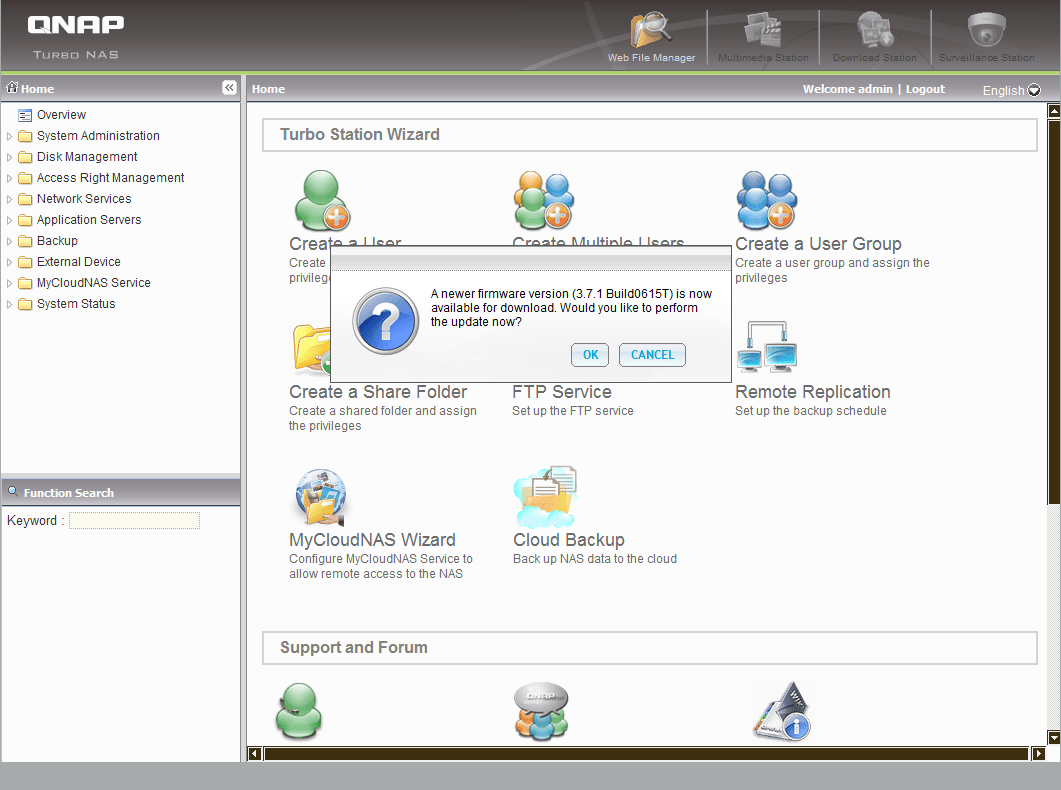Expand Network Services tree node
Image resolution: width=1061 pixels, height=790 pixels.
click(x=9, y=199)
